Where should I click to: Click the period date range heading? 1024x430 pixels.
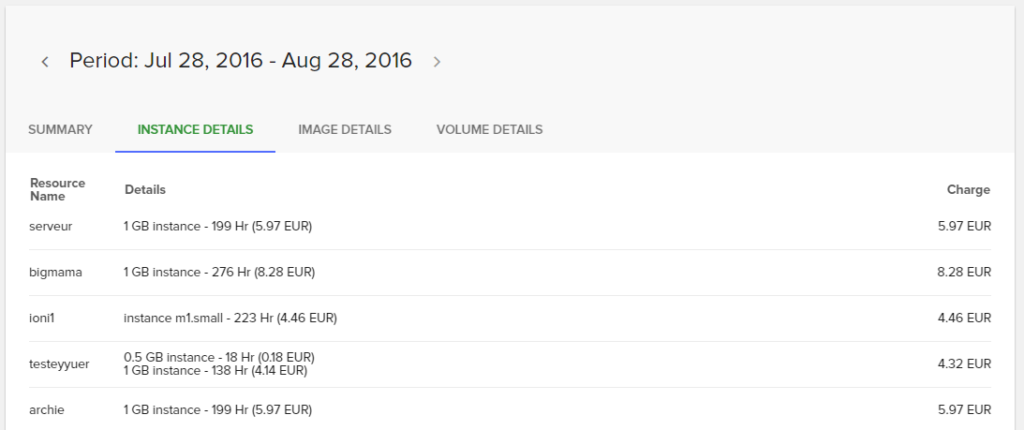tap(240, 60)
